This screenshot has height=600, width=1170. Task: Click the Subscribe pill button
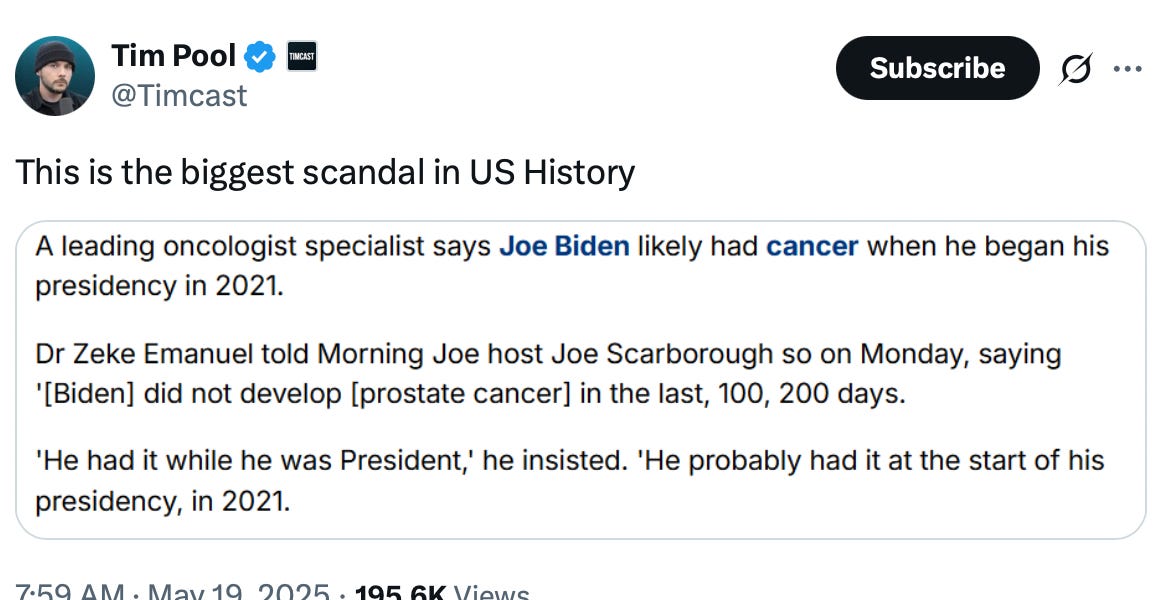tap(937, 68)
